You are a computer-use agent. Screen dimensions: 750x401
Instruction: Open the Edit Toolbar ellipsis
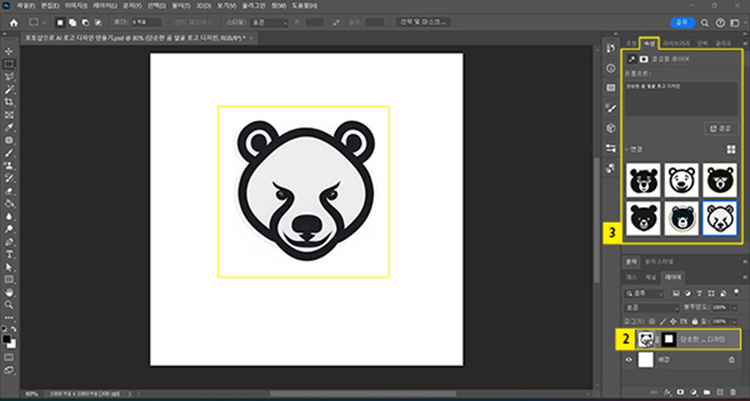tap(9, 317)
